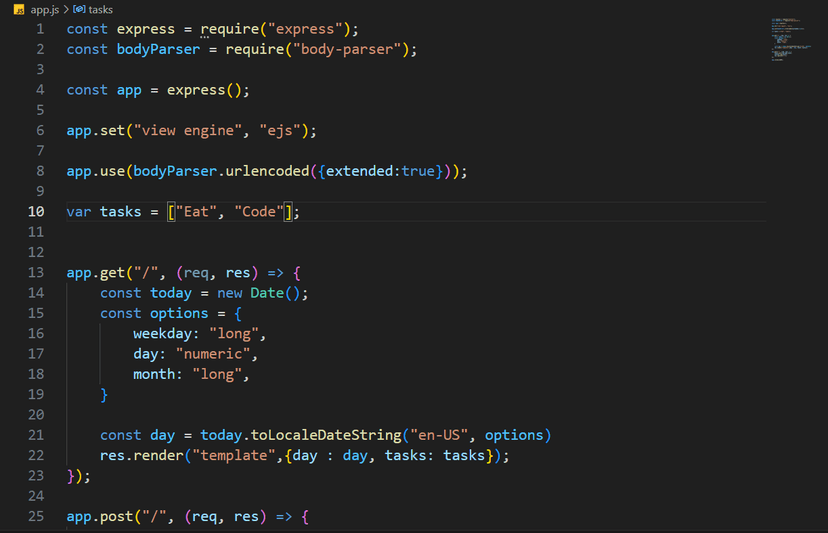This screenshot has height=533, width=828.
Task: Click the today constant on line 14
Action: (171, 293)
